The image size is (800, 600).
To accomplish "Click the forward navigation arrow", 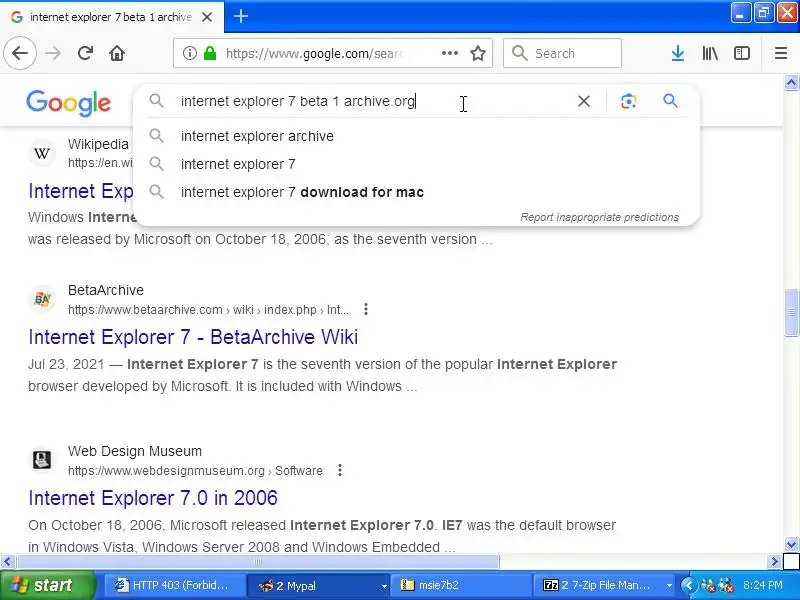I will 53,53.
